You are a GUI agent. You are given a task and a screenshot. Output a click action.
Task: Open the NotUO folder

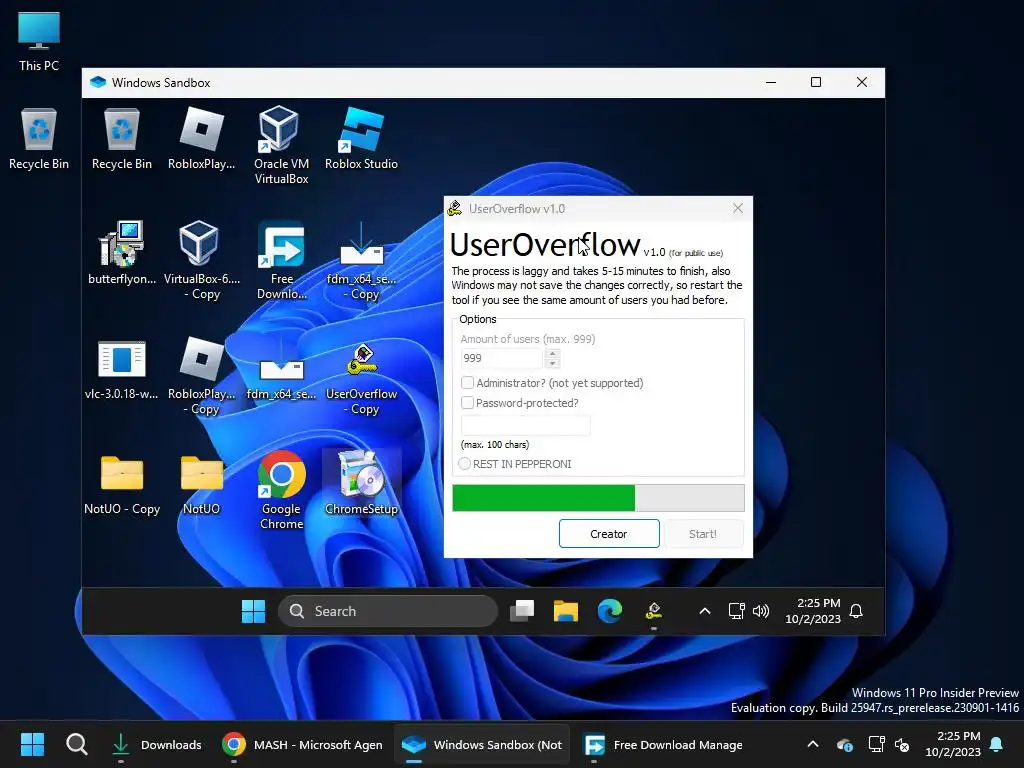201,485
